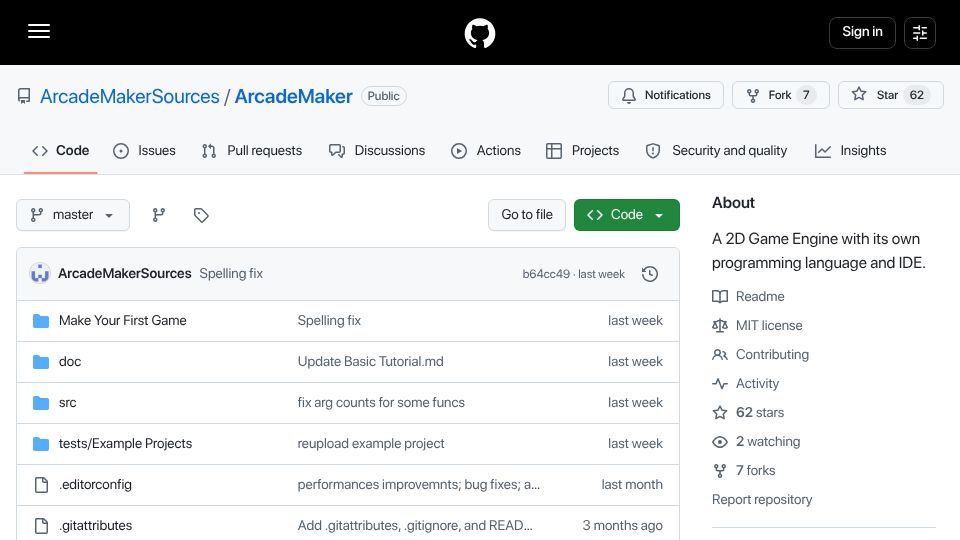
Task: Open the .editorconfig file
Action: [95, 484]
